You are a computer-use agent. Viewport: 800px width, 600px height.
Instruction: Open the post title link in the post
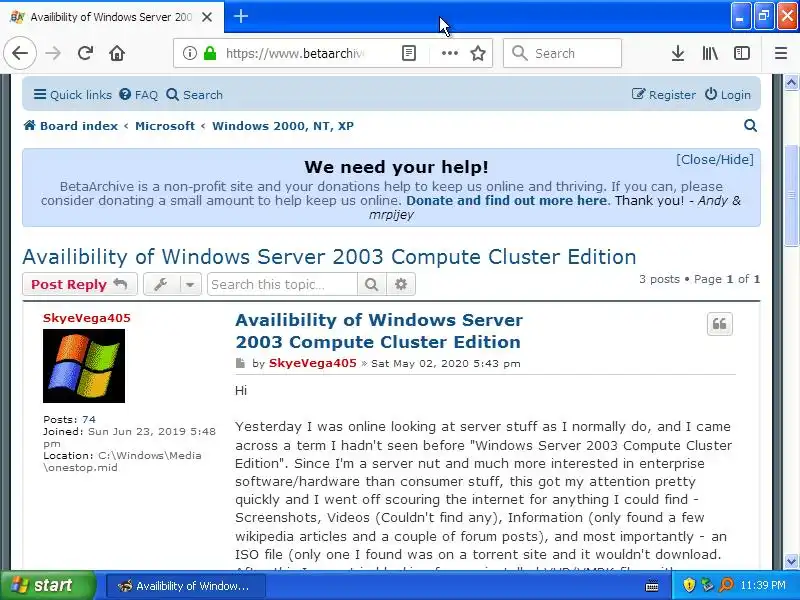(x=379, y=331)
